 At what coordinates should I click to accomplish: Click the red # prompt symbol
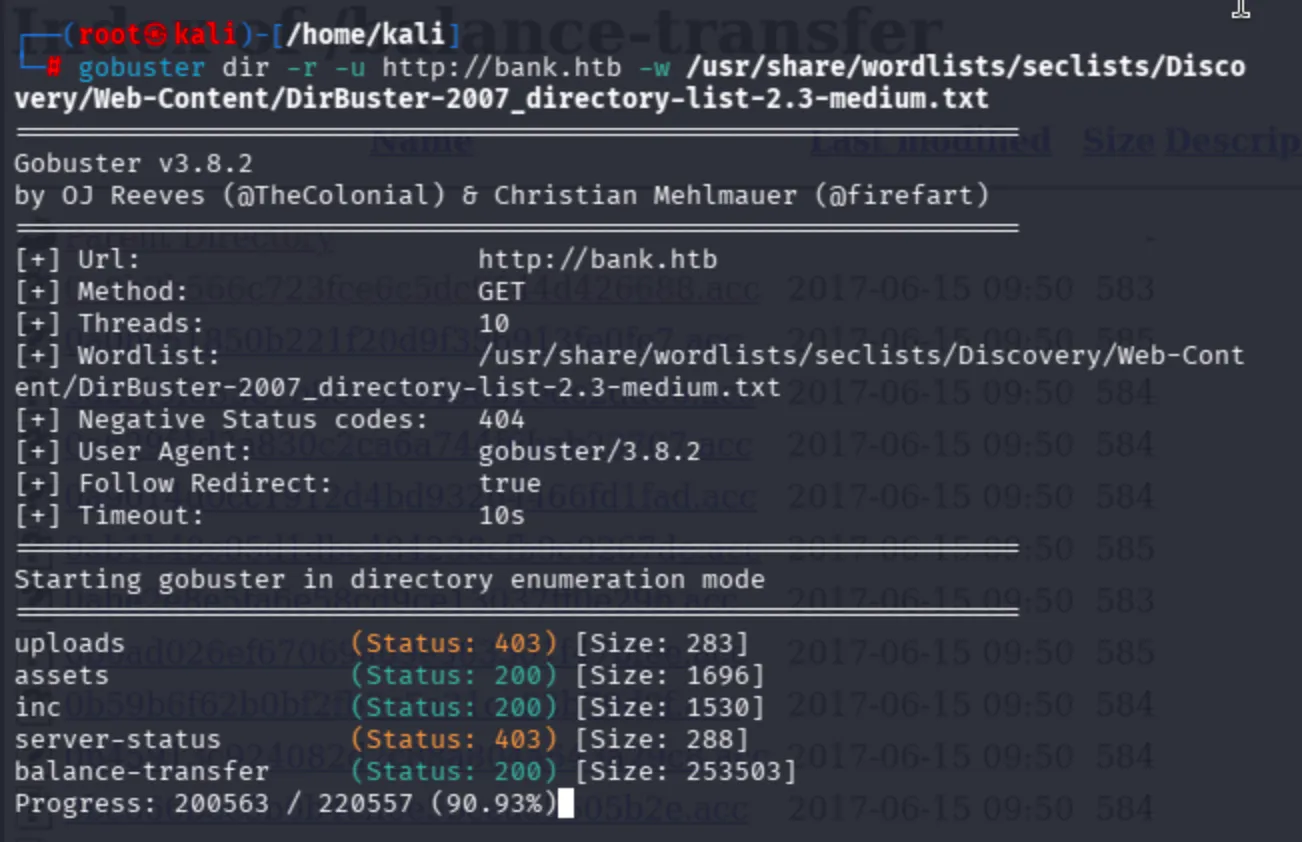coord(54,67)
